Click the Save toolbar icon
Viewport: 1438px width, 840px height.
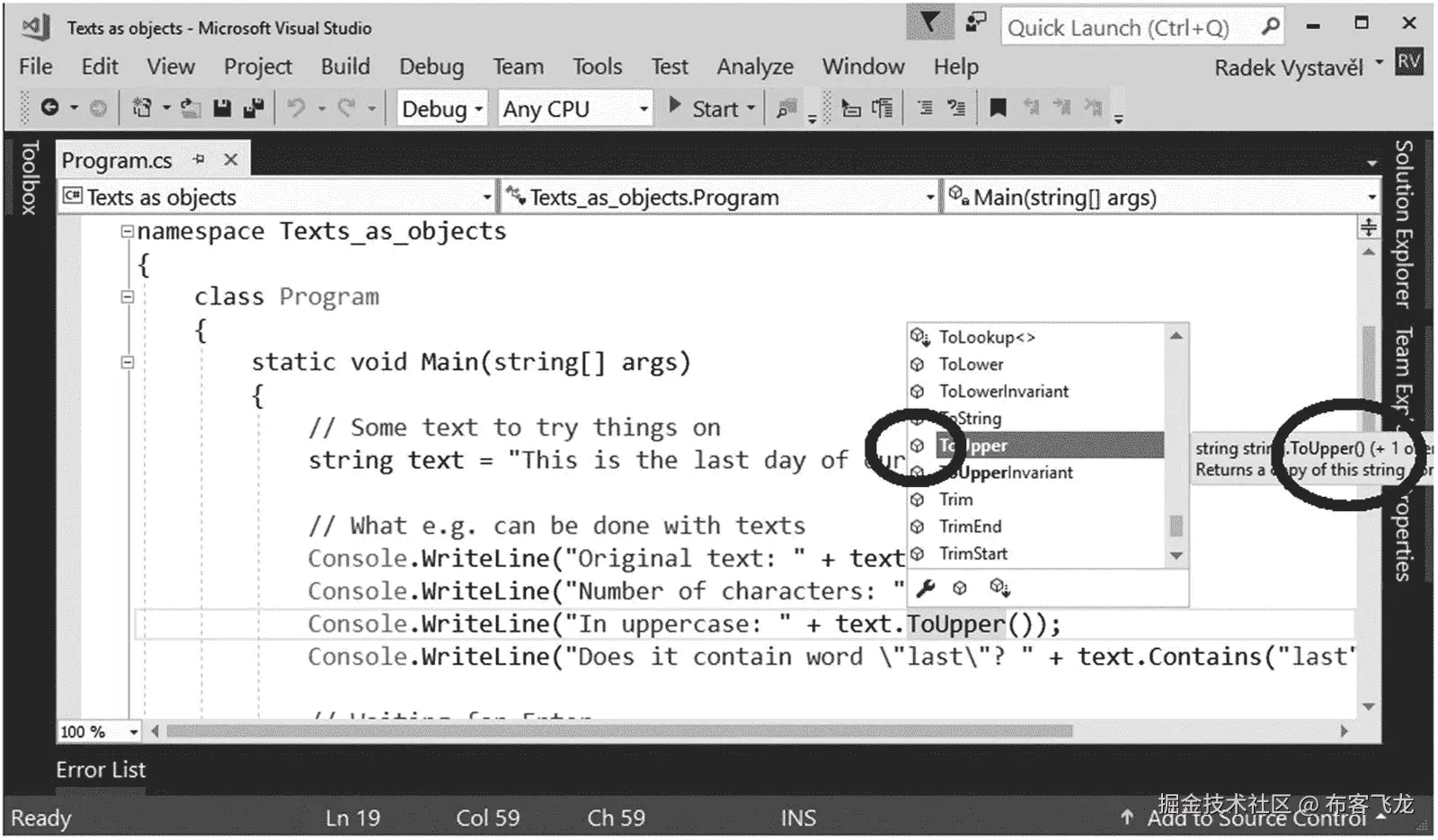tap(222, 108)
